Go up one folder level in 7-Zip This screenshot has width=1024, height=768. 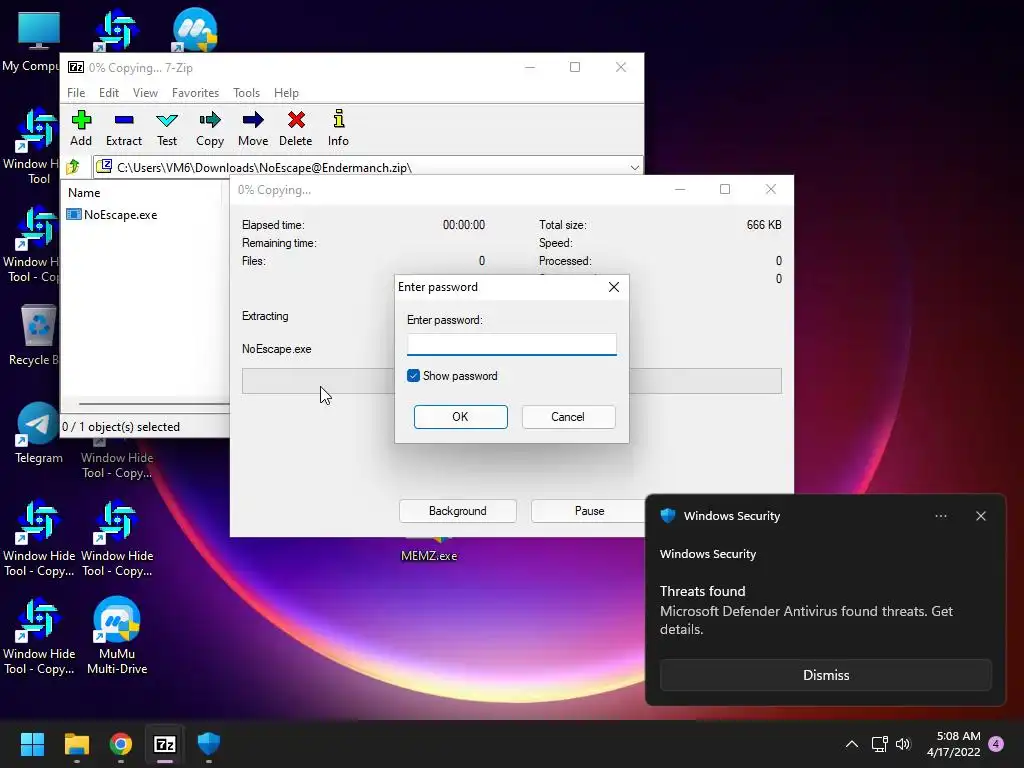73,167
